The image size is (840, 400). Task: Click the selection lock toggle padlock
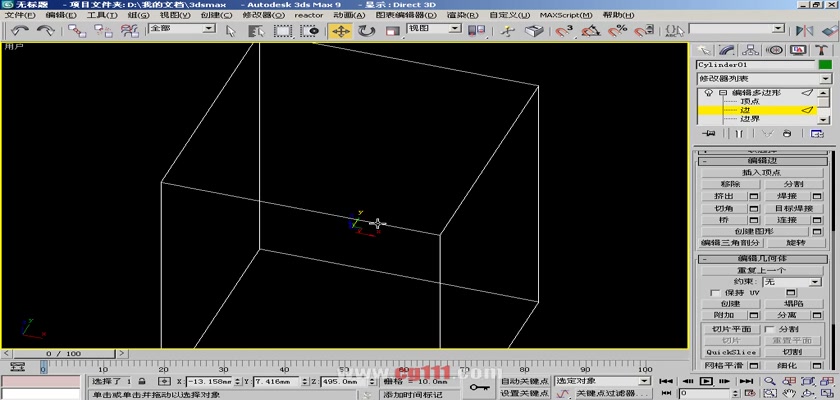(141, 382)
